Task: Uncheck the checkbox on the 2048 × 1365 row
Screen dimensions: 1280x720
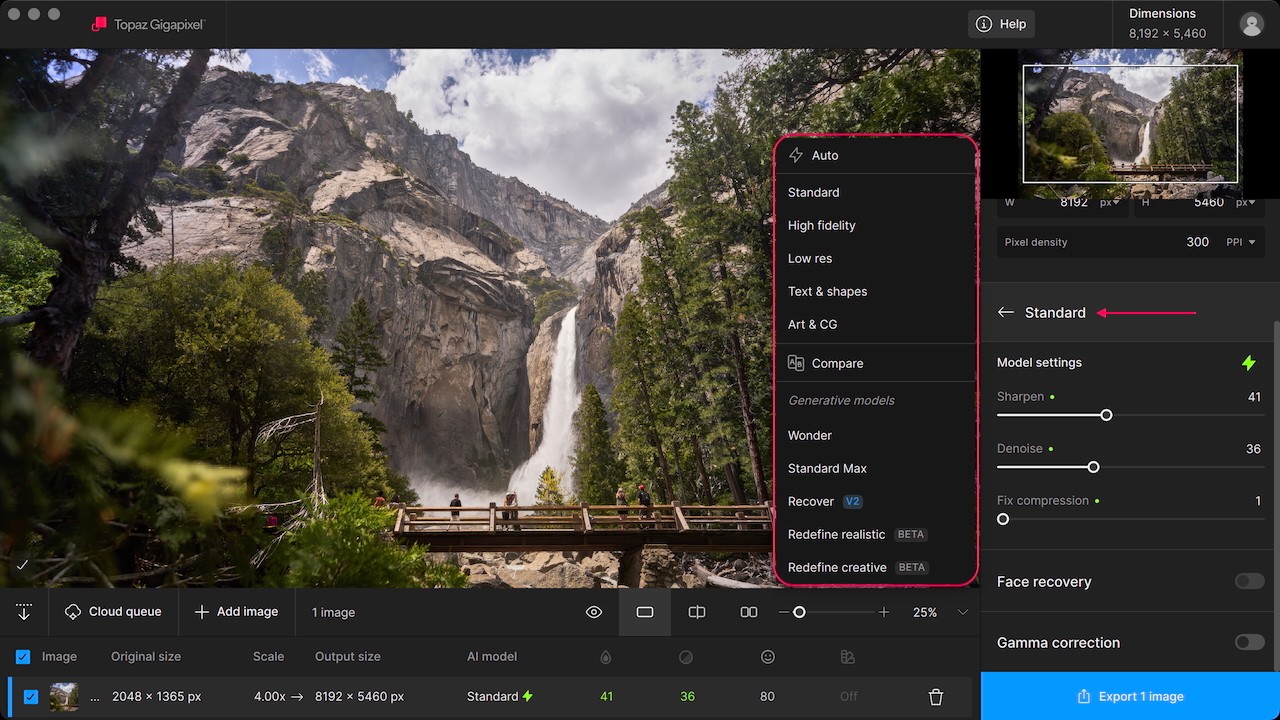Action: (31, 697)
